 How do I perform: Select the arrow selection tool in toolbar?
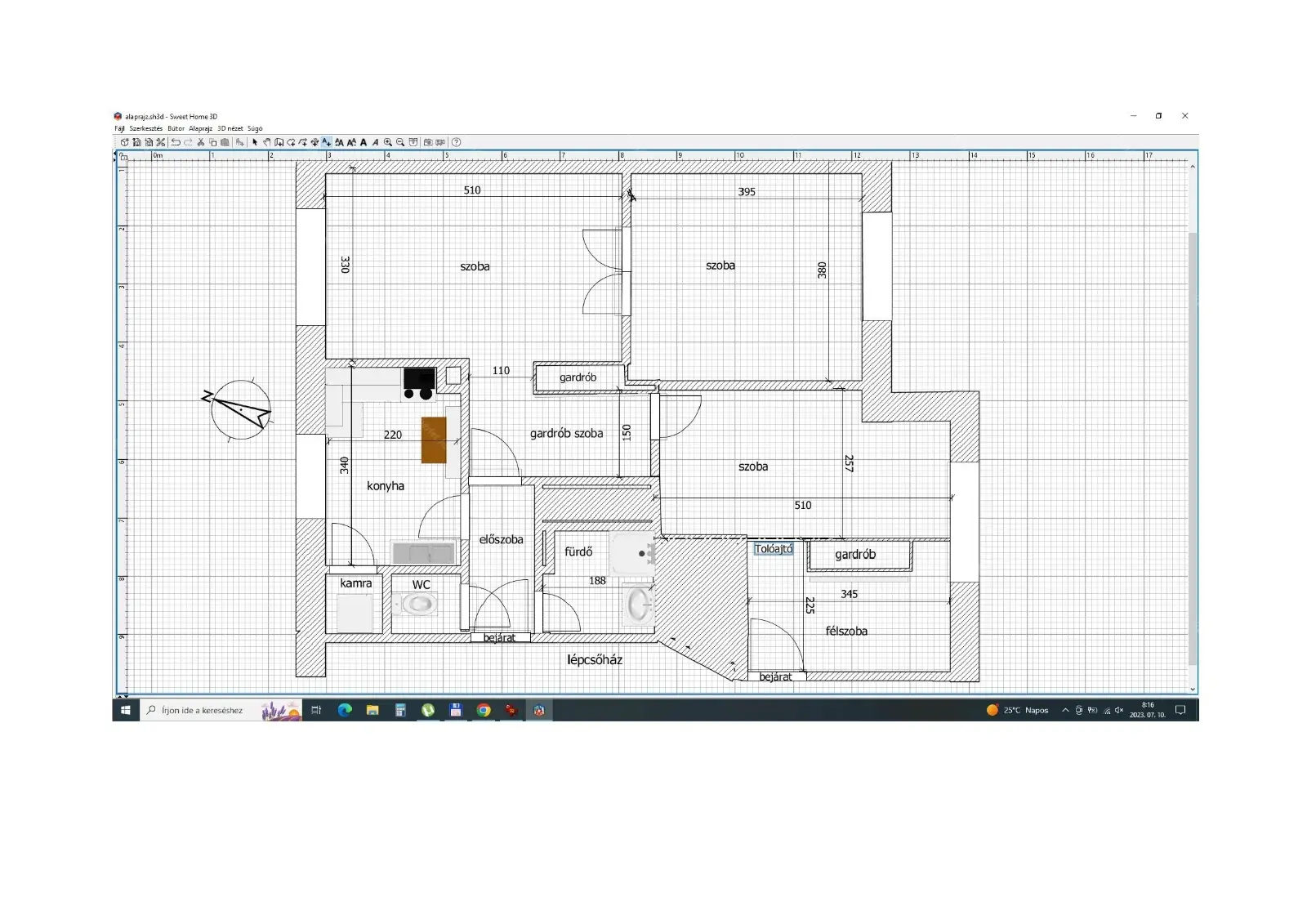[255, 142]
